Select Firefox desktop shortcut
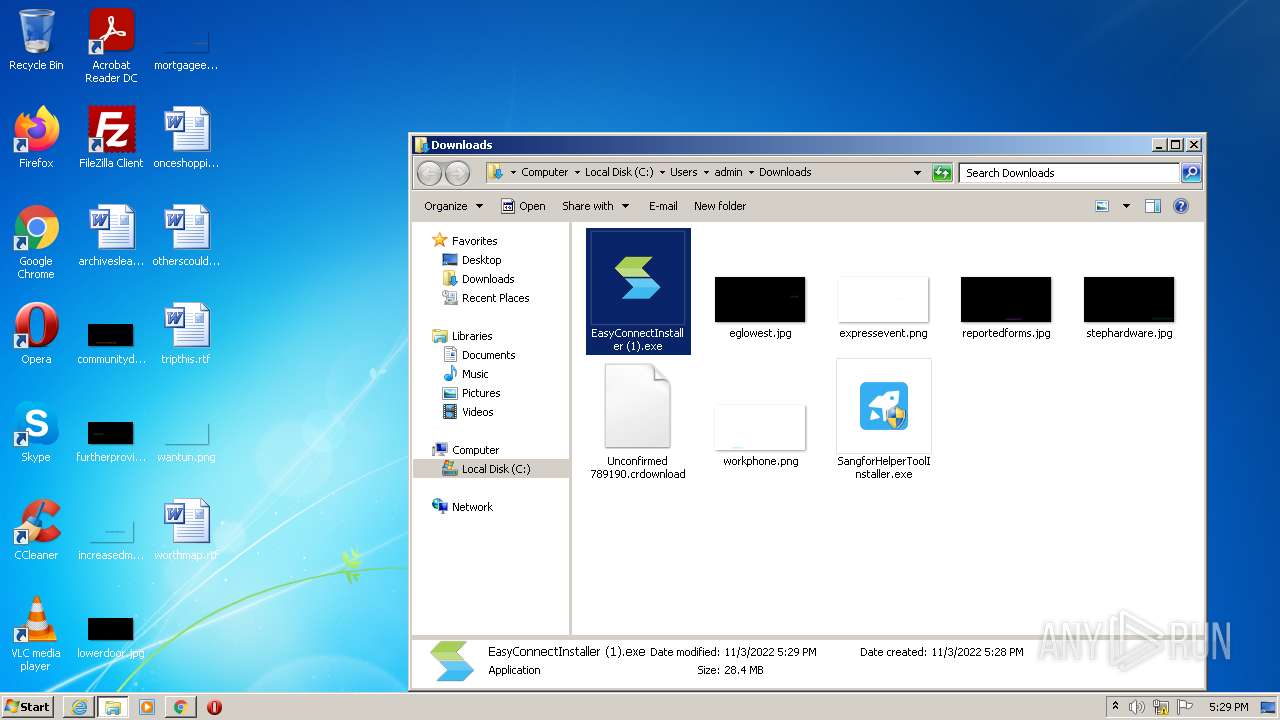1280x720 pixels. point(36,138)
